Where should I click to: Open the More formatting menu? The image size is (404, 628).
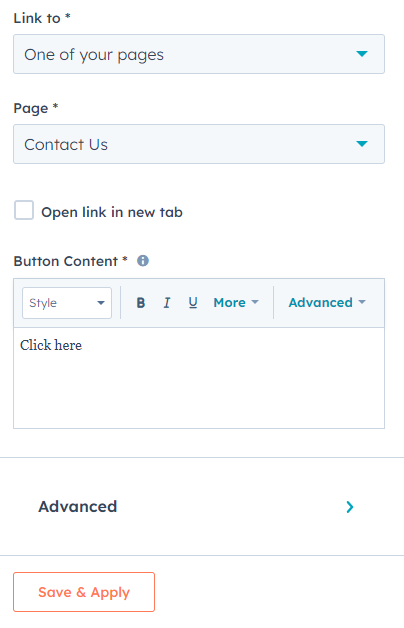point(236,303)
